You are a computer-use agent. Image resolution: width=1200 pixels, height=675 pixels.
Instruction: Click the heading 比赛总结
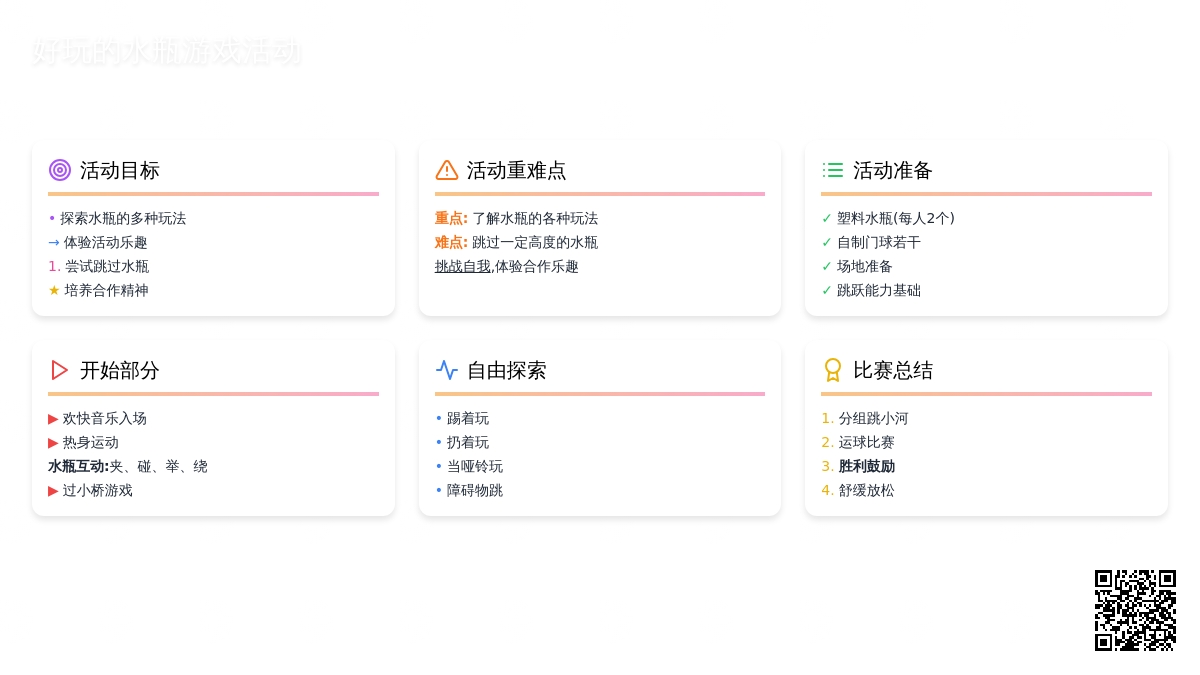coord(893,370)
